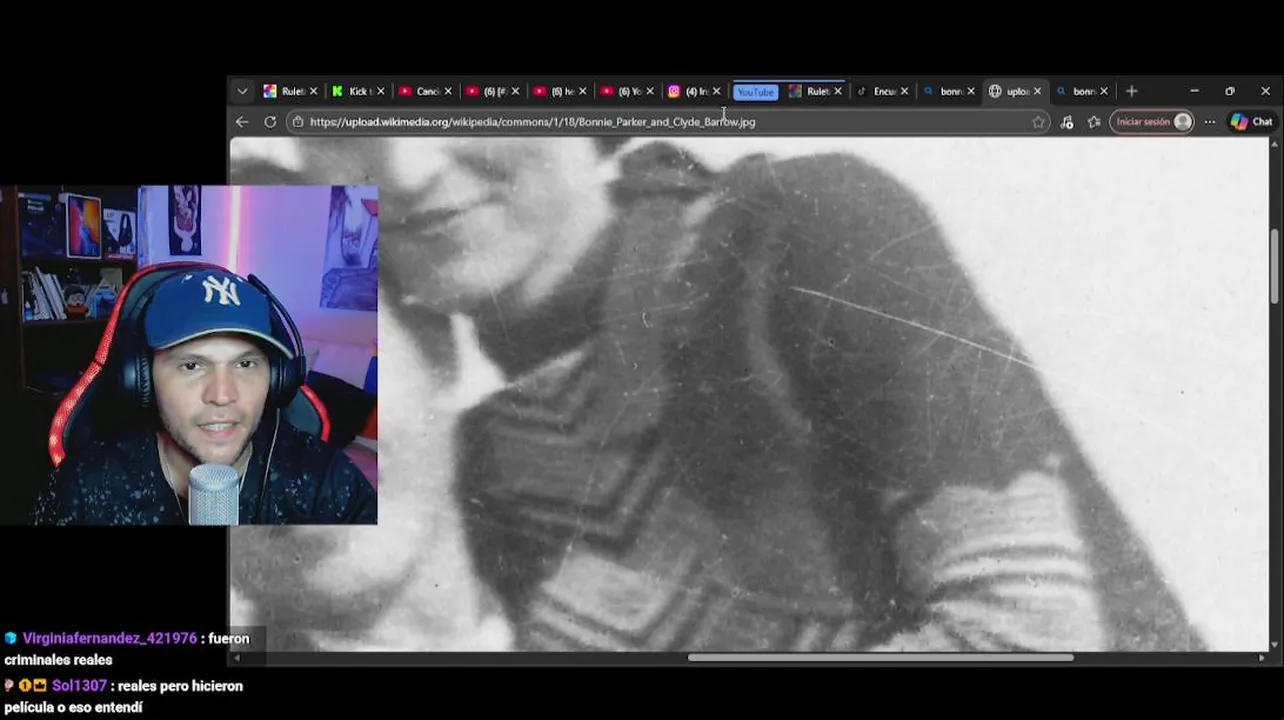Screen dimensions: 1284x720
Task: Open the tab search dropdown chevron
Action: pyautogui.click(x=242, y=91)
